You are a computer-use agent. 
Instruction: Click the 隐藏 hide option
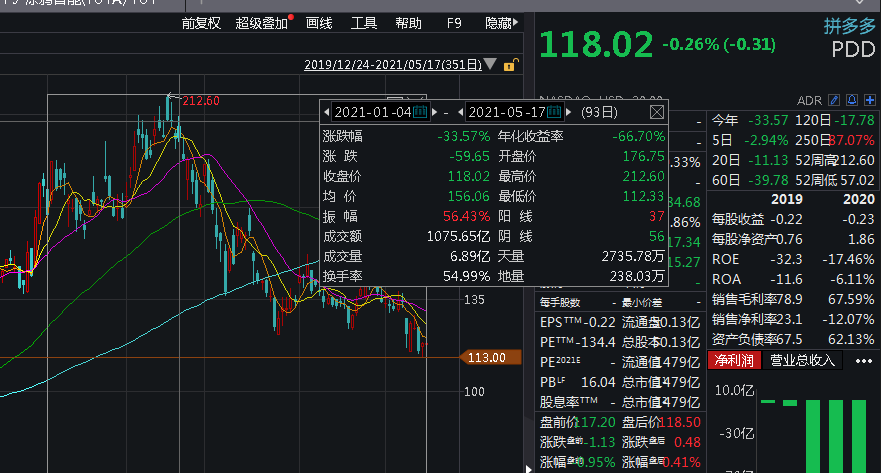click(498, 23)
